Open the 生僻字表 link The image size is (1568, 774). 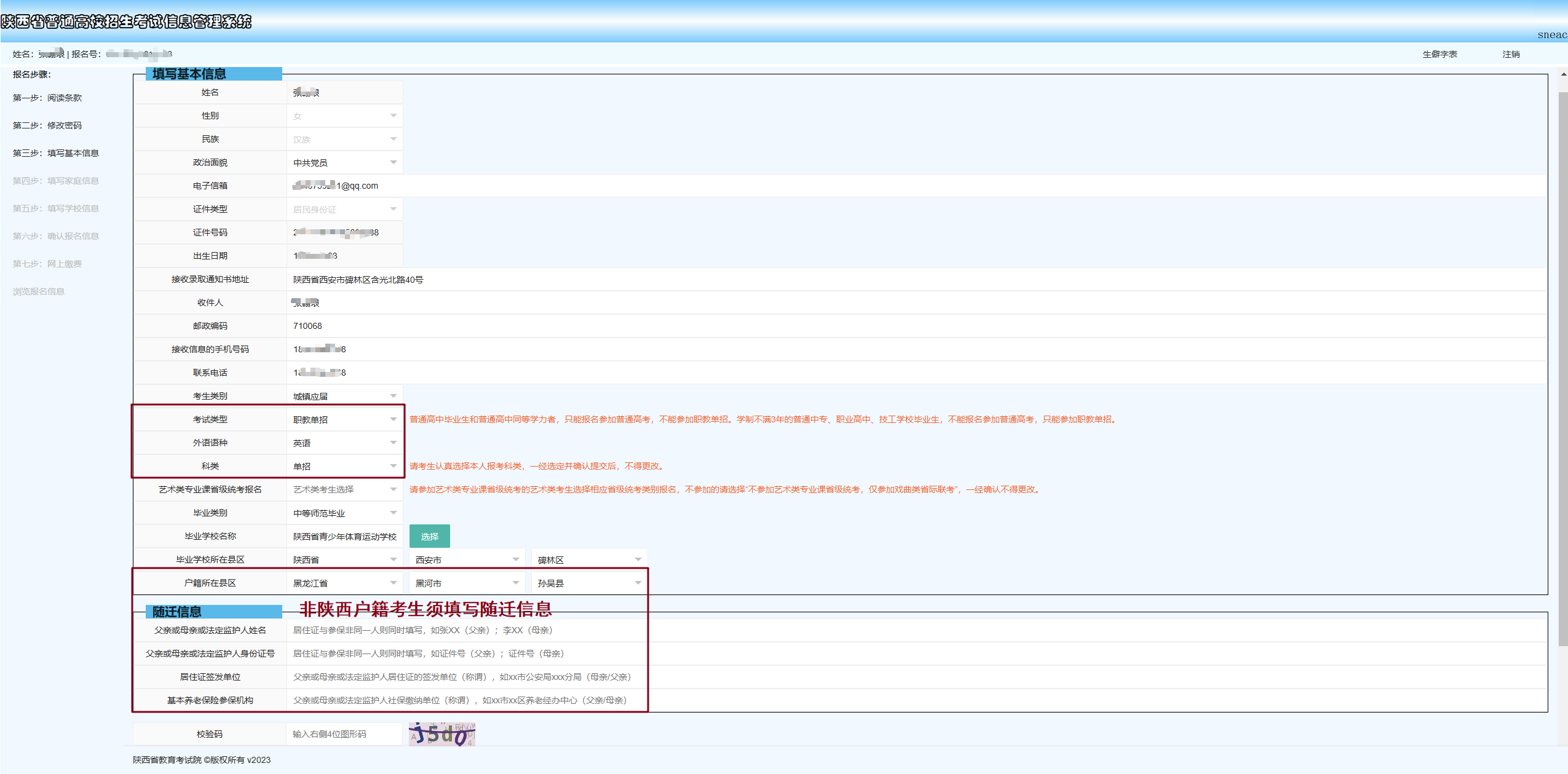pyautogui.click(x=1439, y=54)
